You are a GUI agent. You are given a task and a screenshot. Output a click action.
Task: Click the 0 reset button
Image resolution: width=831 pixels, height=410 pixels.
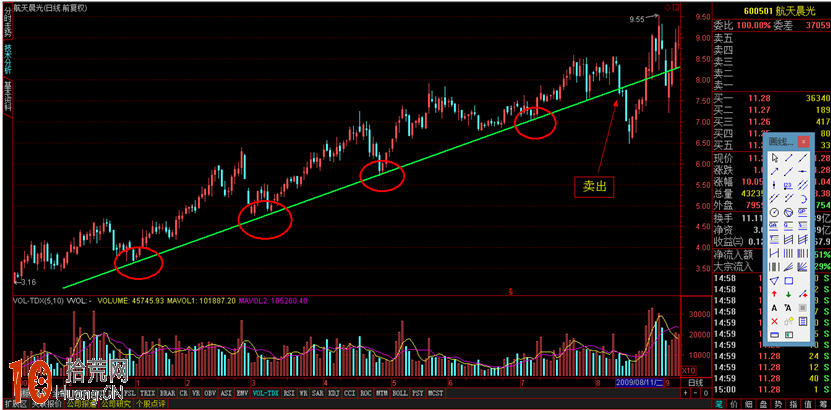pyautogui.click(x=706, y=393)
